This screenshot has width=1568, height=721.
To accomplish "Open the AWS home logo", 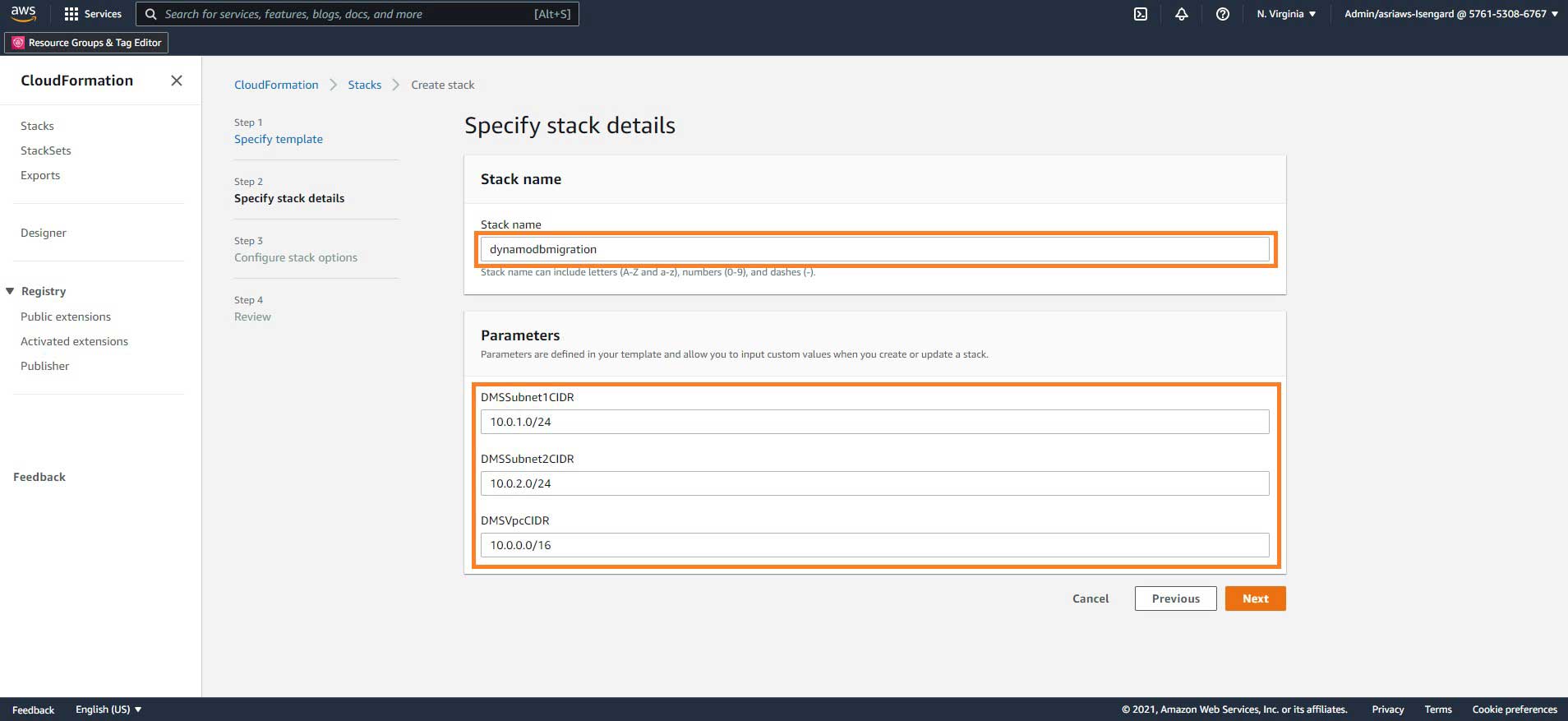I will click(23, 14).
